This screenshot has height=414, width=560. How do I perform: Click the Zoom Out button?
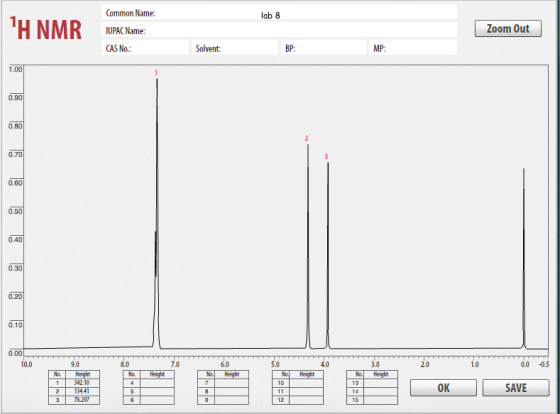click(x=508, y=29)
